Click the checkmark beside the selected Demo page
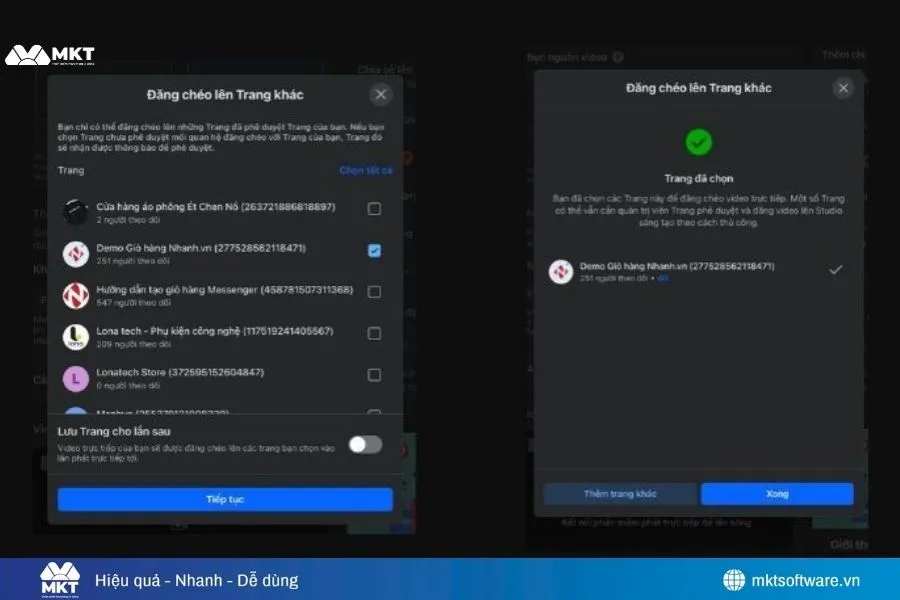 coord(837,270)
